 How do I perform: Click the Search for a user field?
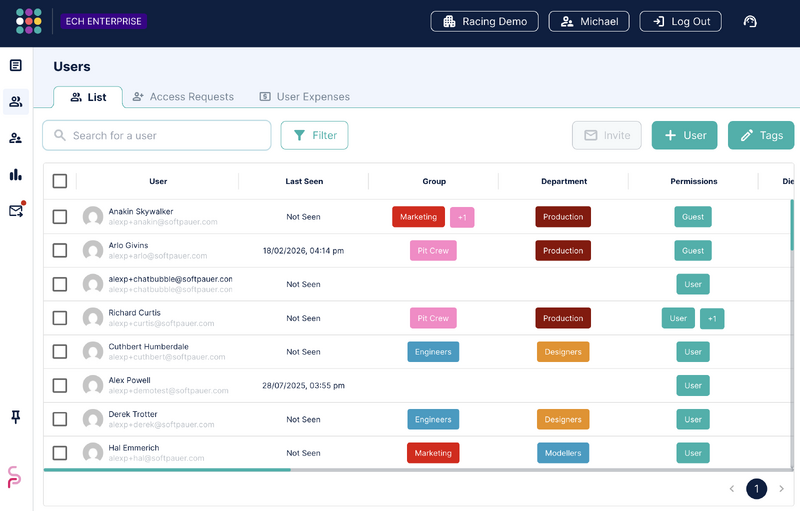[x=157, y=135]
